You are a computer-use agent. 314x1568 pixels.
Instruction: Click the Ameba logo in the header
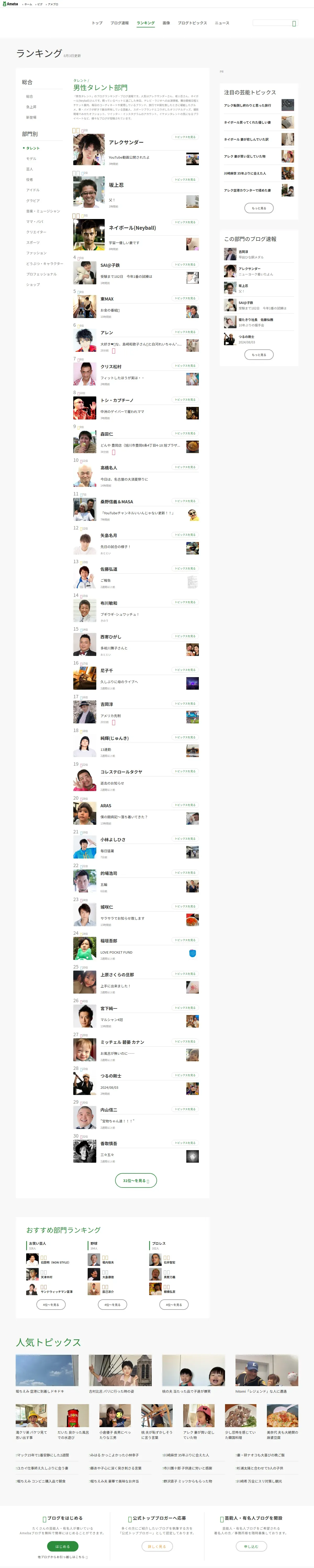pos(10,4)
